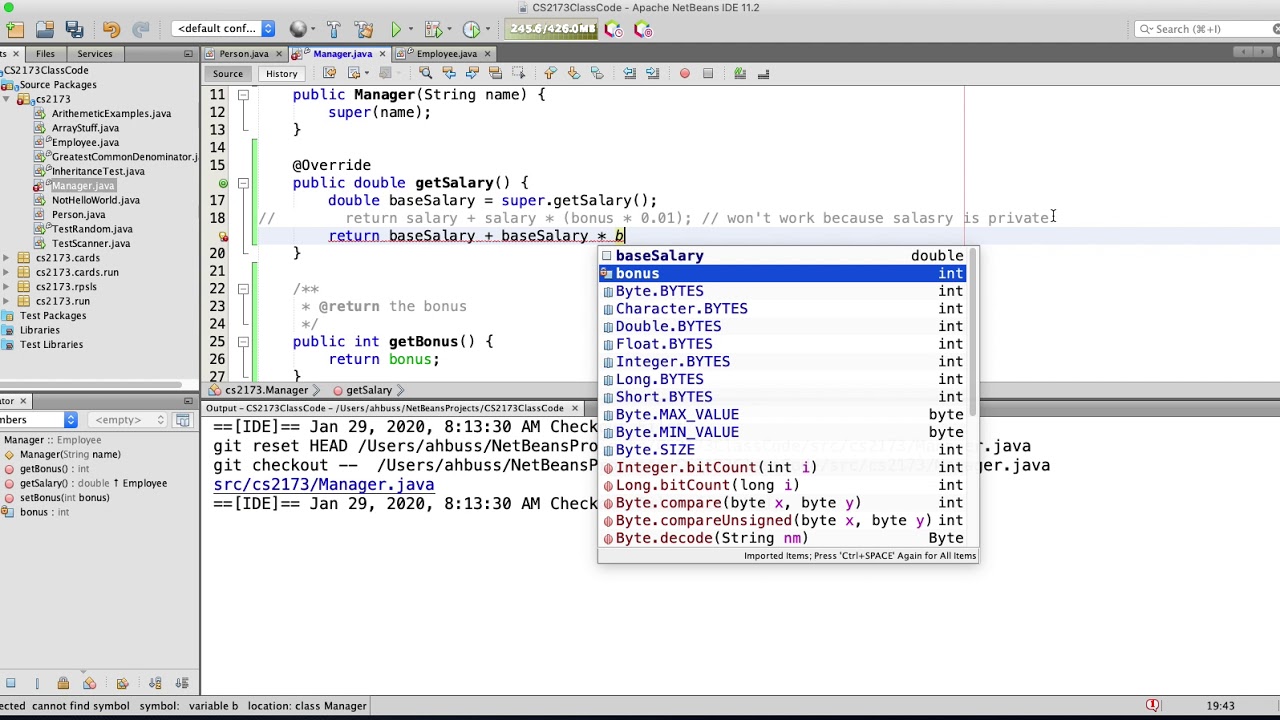Stop macro recording square icon
Viewport: 1280px width, 720px height.
point(707,73)
